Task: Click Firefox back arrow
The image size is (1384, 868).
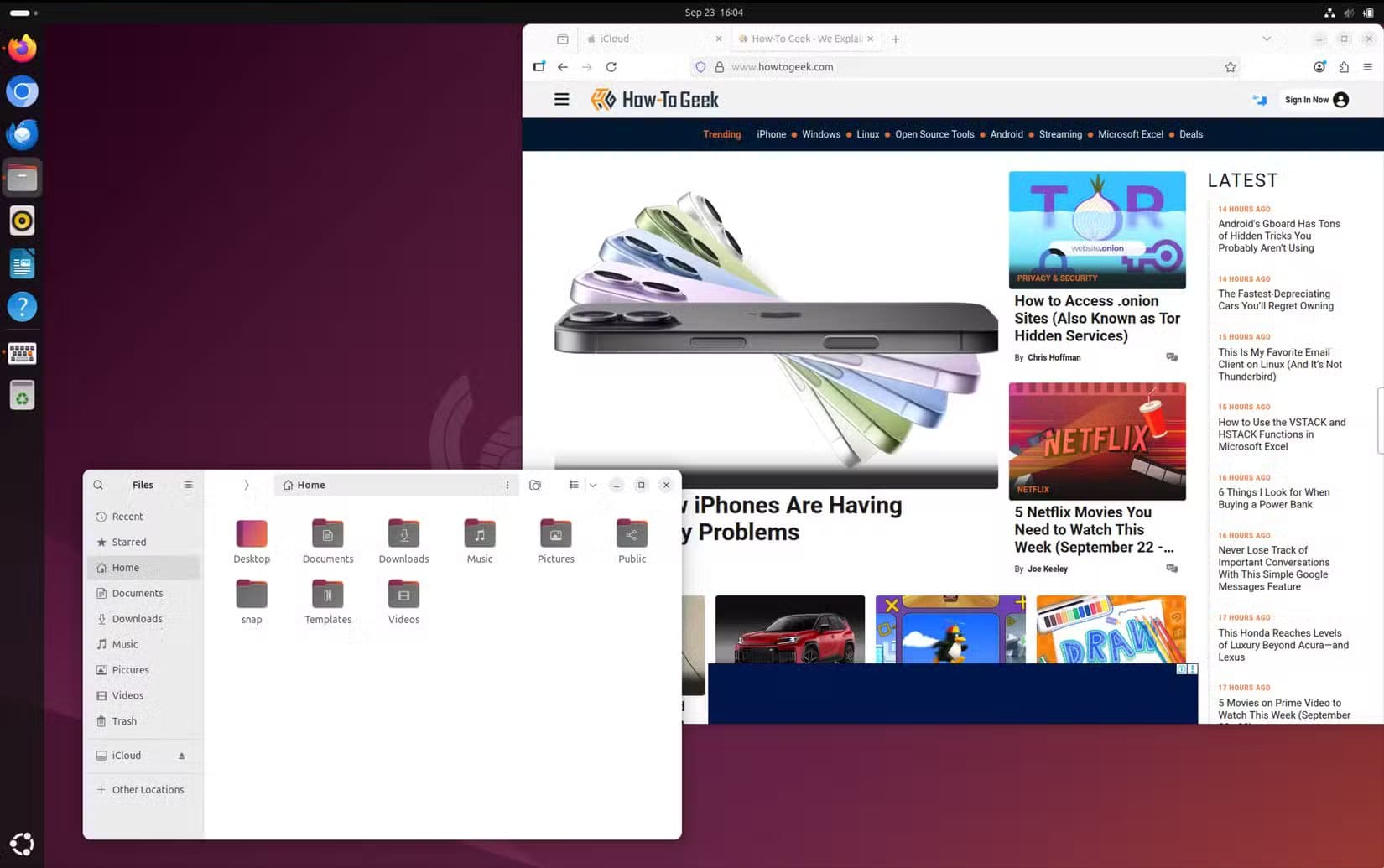Action: pos(563,67)
